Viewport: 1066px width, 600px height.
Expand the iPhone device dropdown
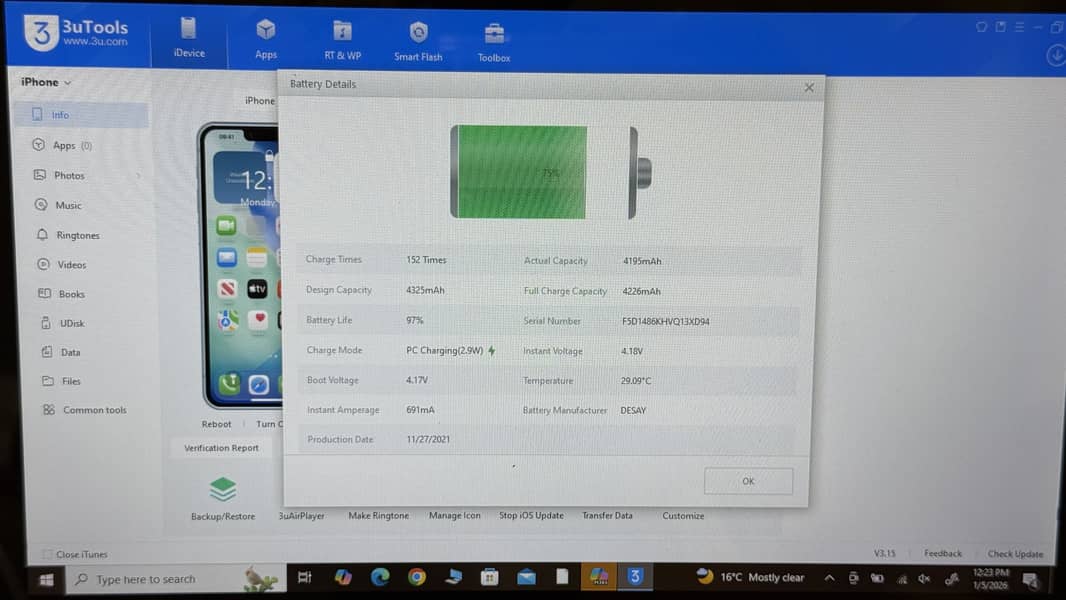(47, 82)
